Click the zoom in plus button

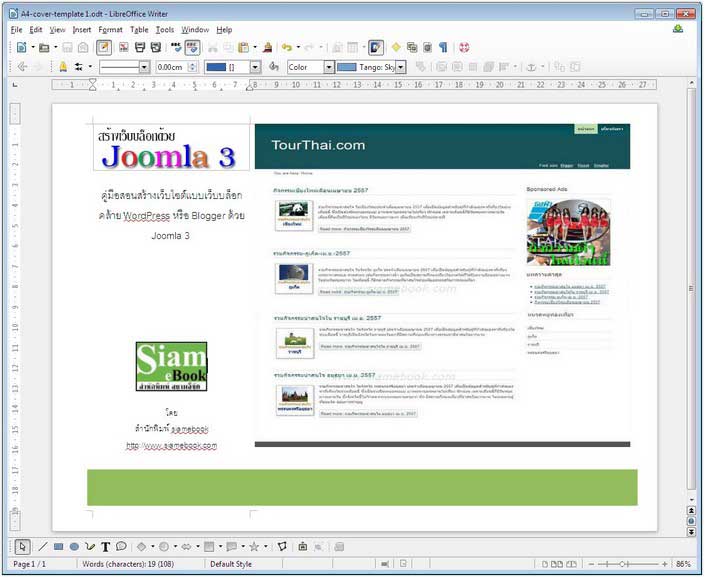[664, 564]
